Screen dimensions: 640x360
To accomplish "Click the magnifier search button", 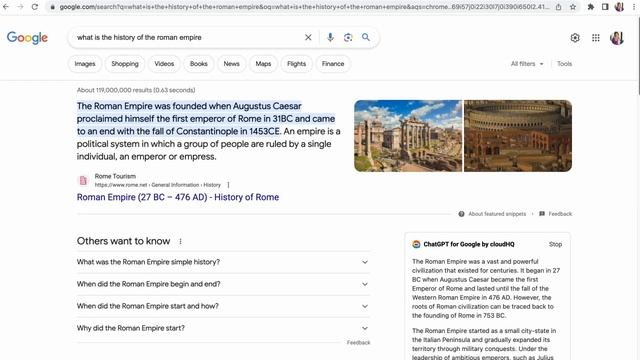I will click(366, 38).
